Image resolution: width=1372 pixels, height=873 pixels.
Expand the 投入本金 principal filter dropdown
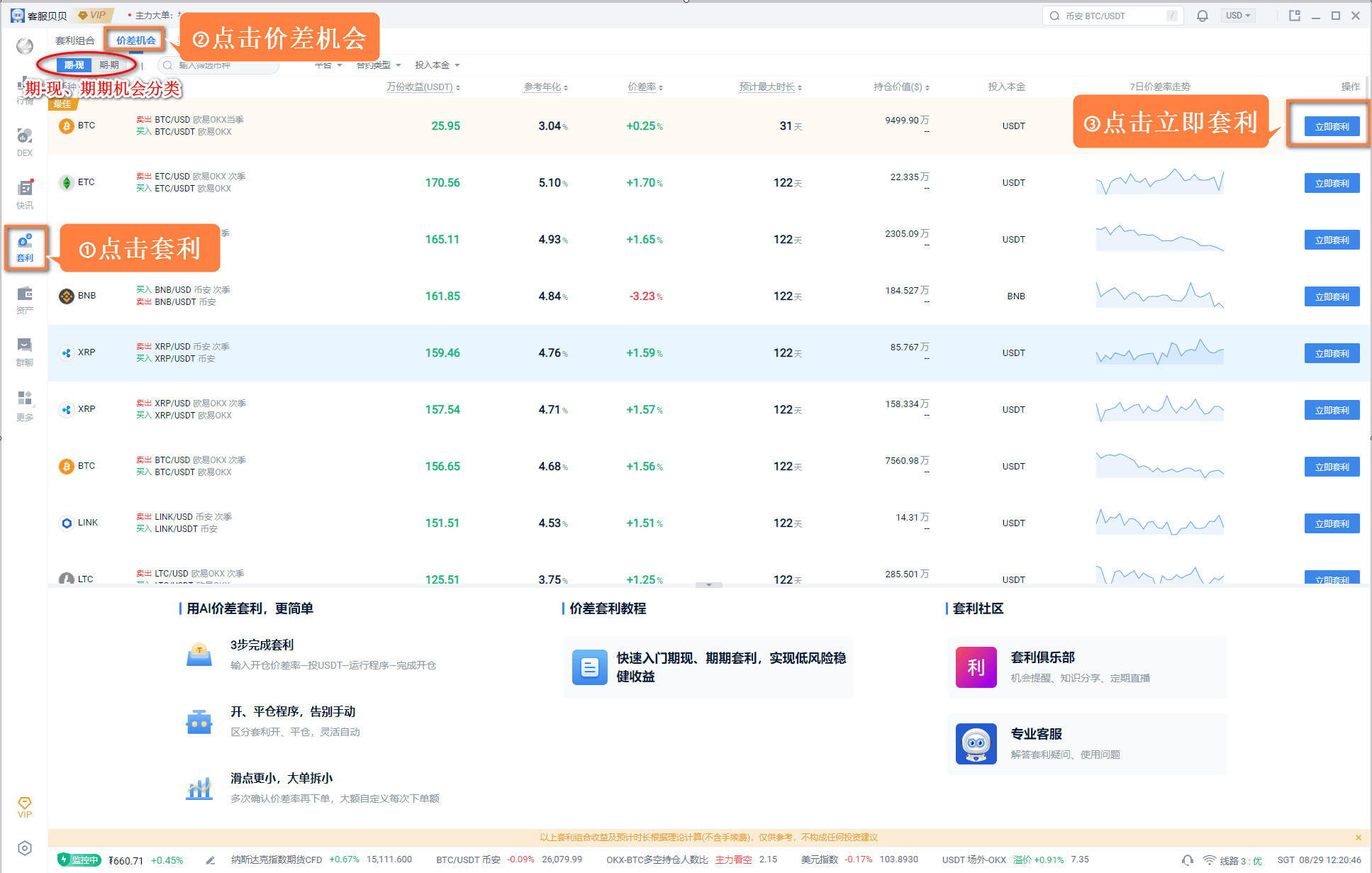tap(437, 65)
